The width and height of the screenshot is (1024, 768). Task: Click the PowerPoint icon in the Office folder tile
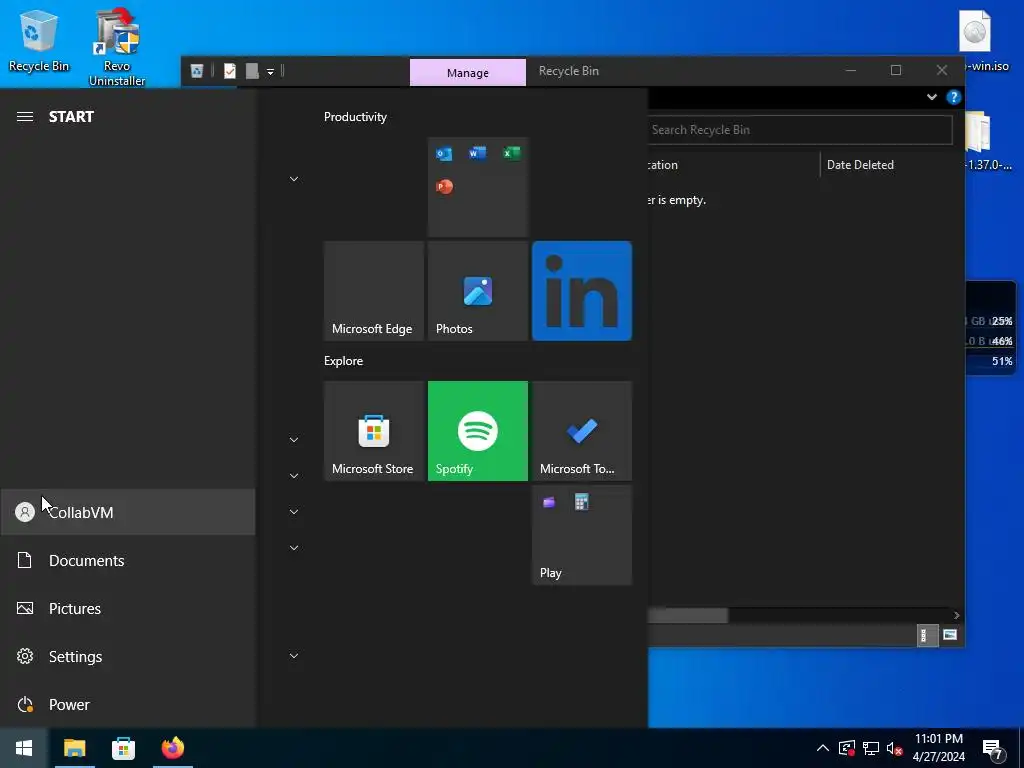(444, 187)
